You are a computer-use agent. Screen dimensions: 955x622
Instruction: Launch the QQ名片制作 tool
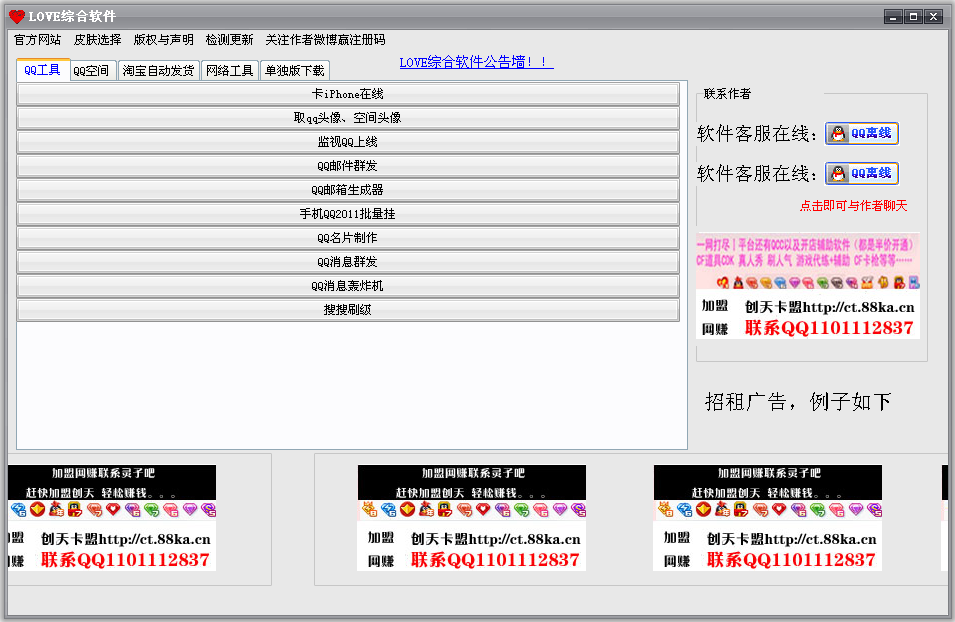348,238
